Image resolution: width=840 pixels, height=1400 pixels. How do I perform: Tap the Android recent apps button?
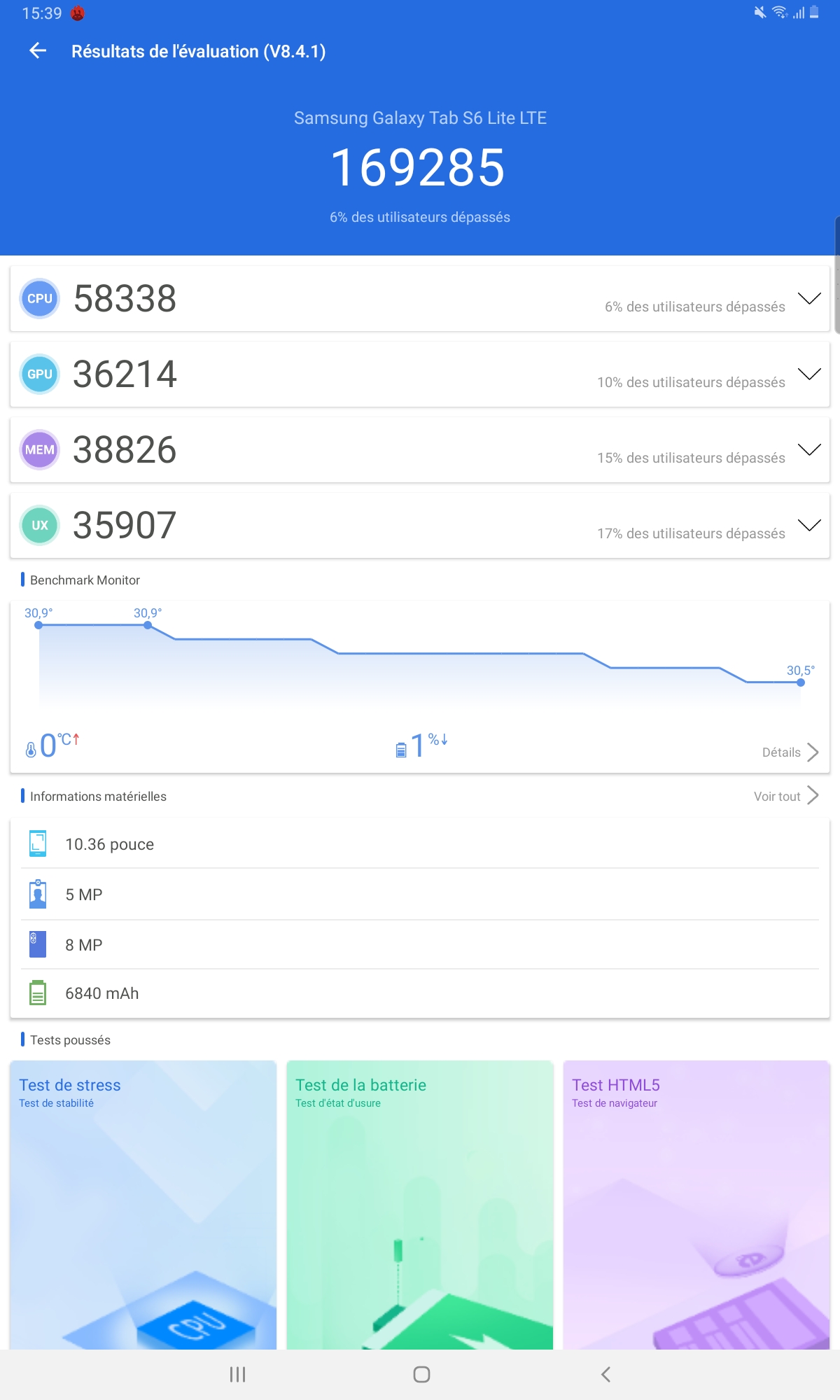coord(238,1374)
